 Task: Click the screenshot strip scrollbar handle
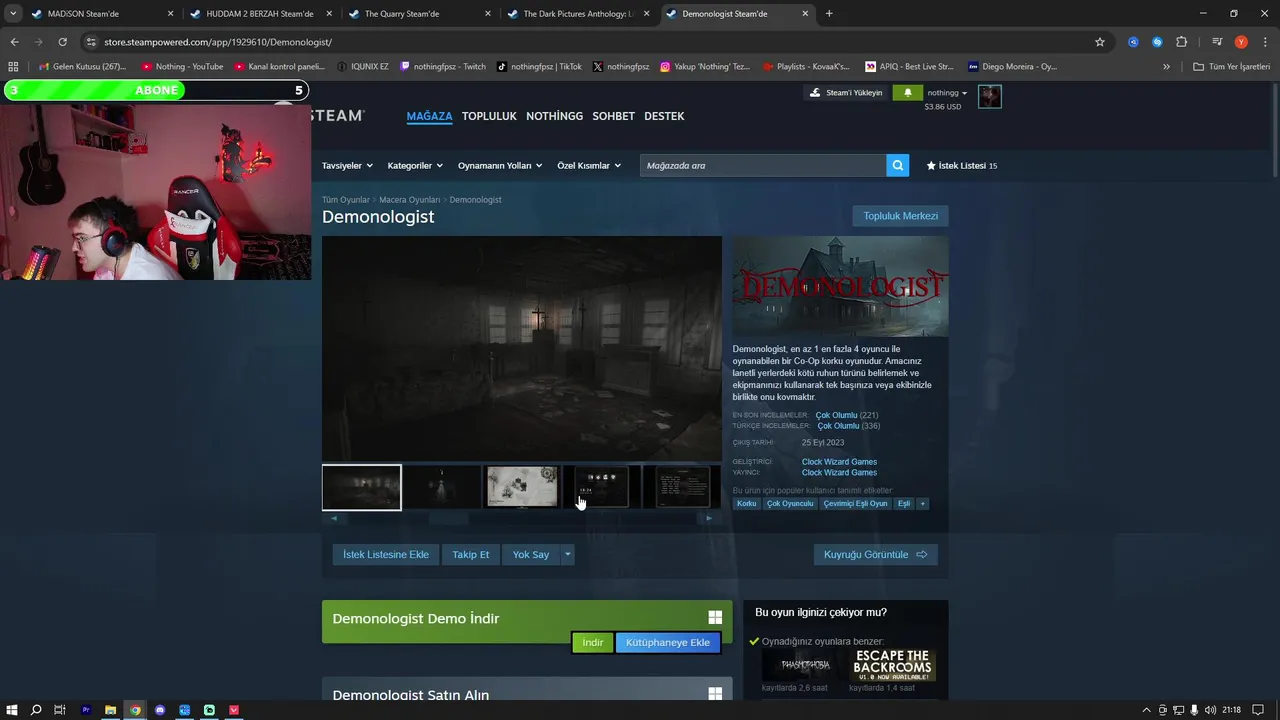(x=449, y=518)
